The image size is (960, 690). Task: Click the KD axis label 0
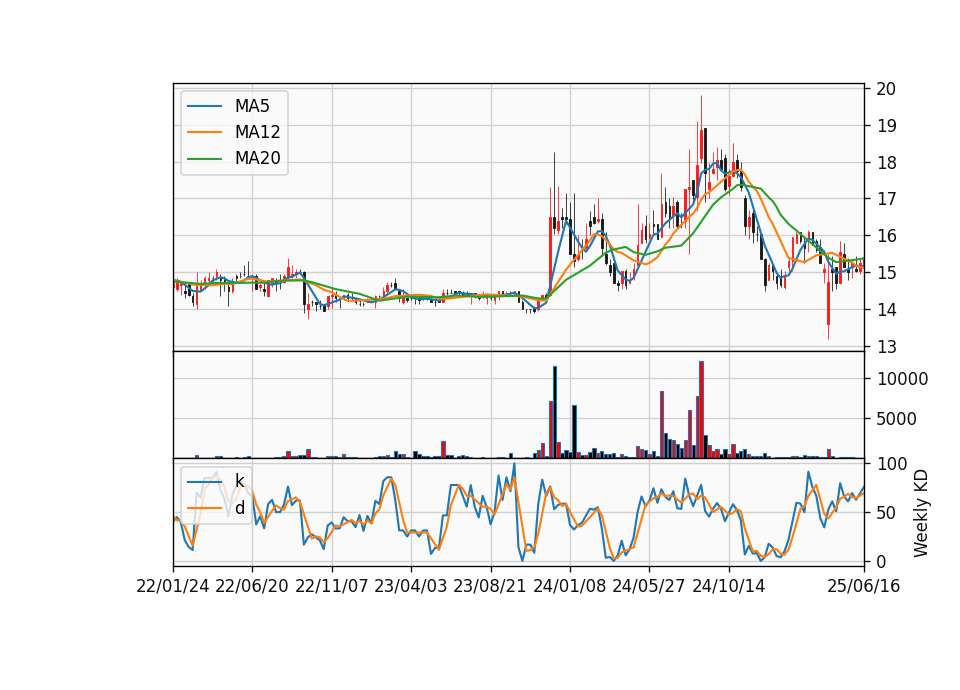(881, 561)
